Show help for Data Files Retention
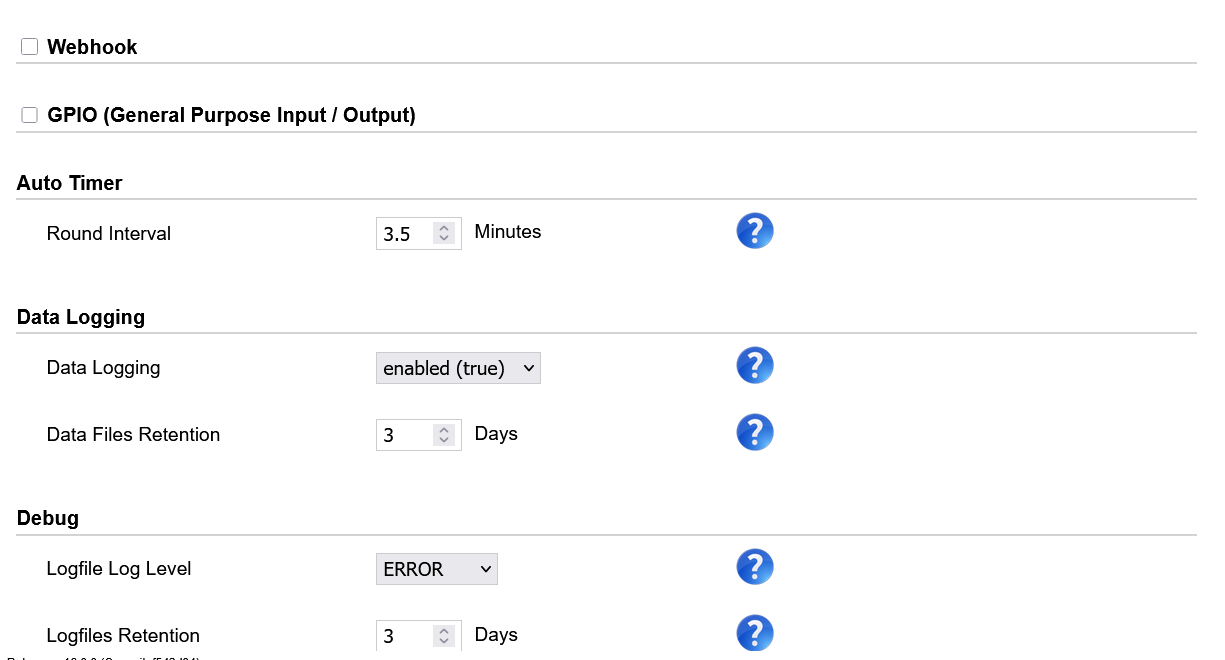Viewport: 1225px width, 660px height. point(755,432)
